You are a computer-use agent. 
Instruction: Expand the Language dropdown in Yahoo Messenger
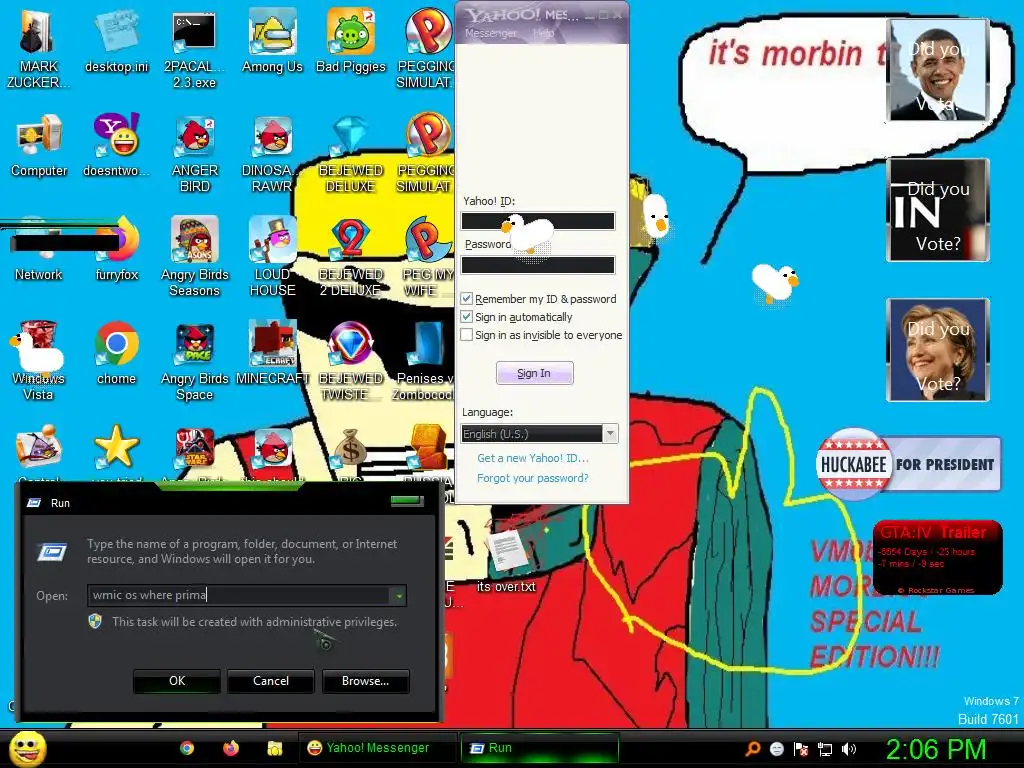click(610, 434)
